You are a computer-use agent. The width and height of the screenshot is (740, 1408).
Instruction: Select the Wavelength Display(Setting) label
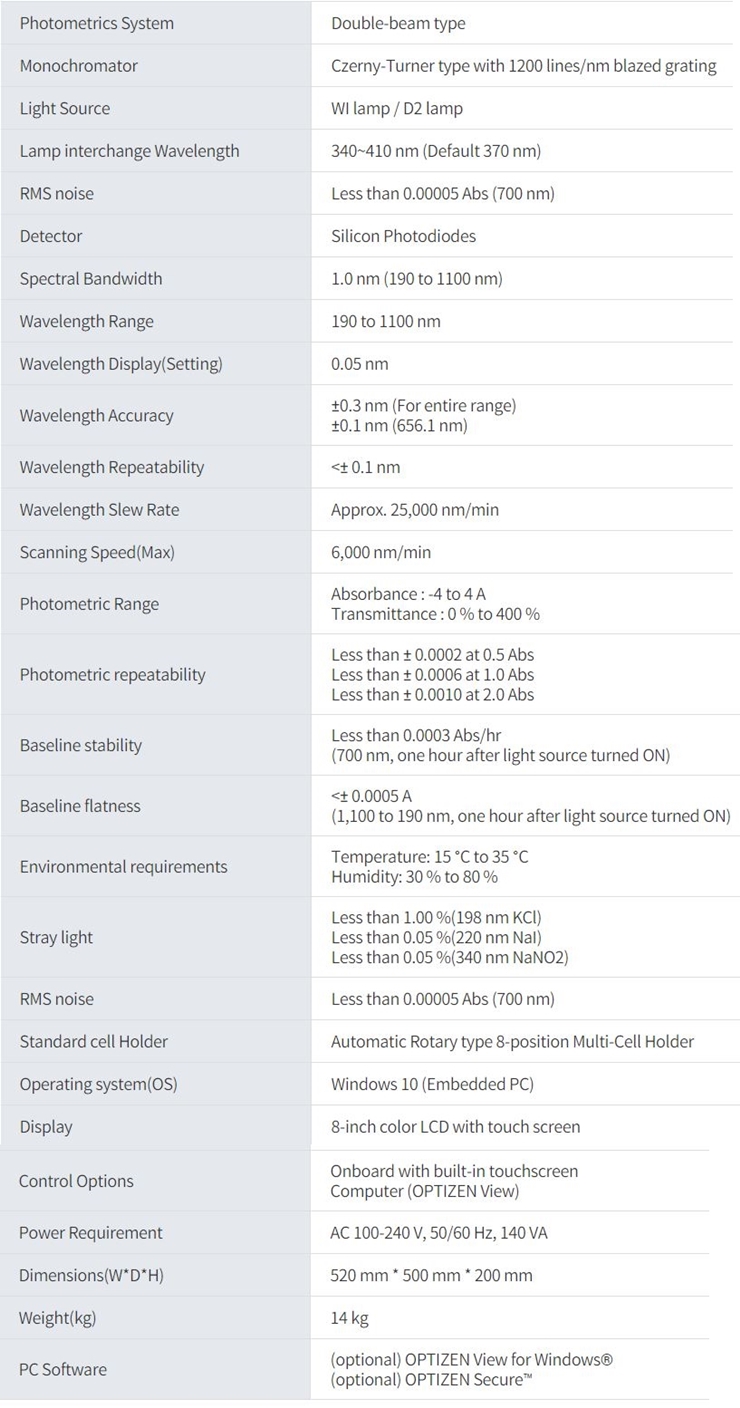click(121, 364)
